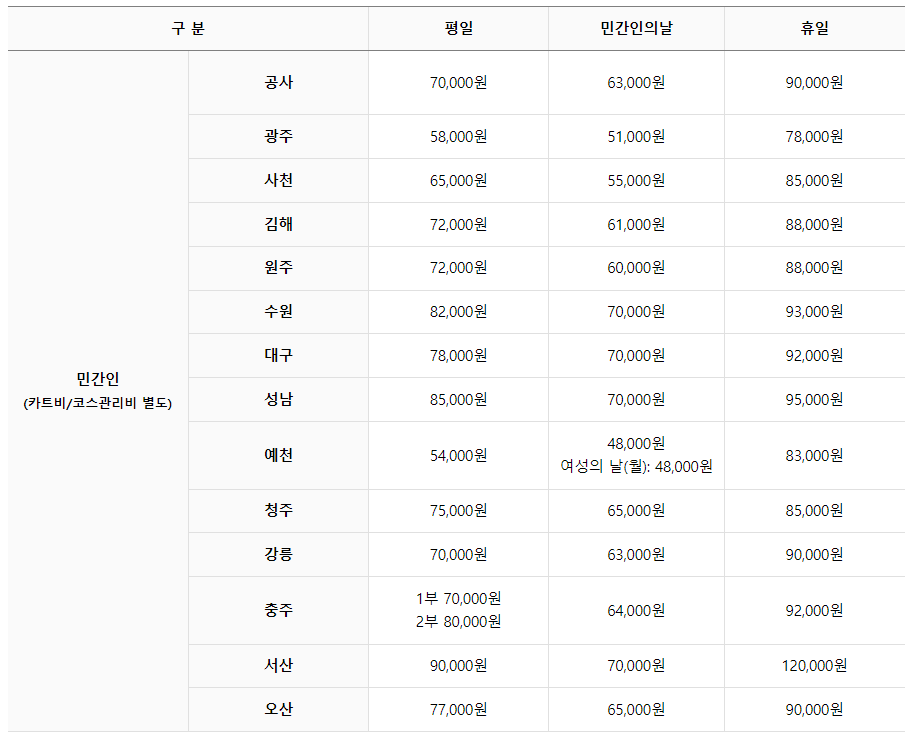Click 충주 1부 70,000원 price line

(459, 599)
